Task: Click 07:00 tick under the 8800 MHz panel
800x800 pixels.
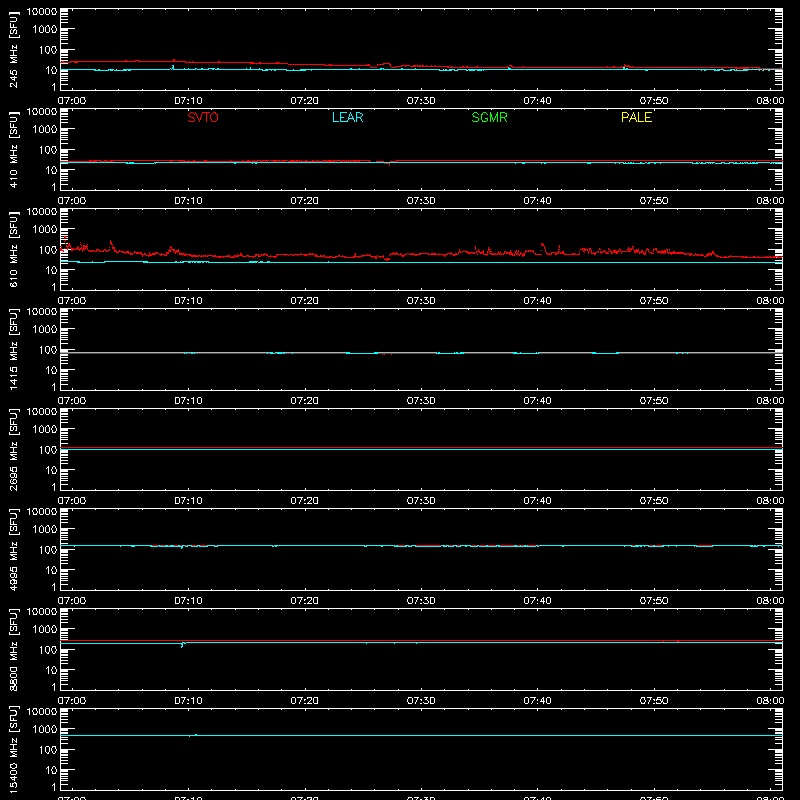Action: tap(72, 701)
